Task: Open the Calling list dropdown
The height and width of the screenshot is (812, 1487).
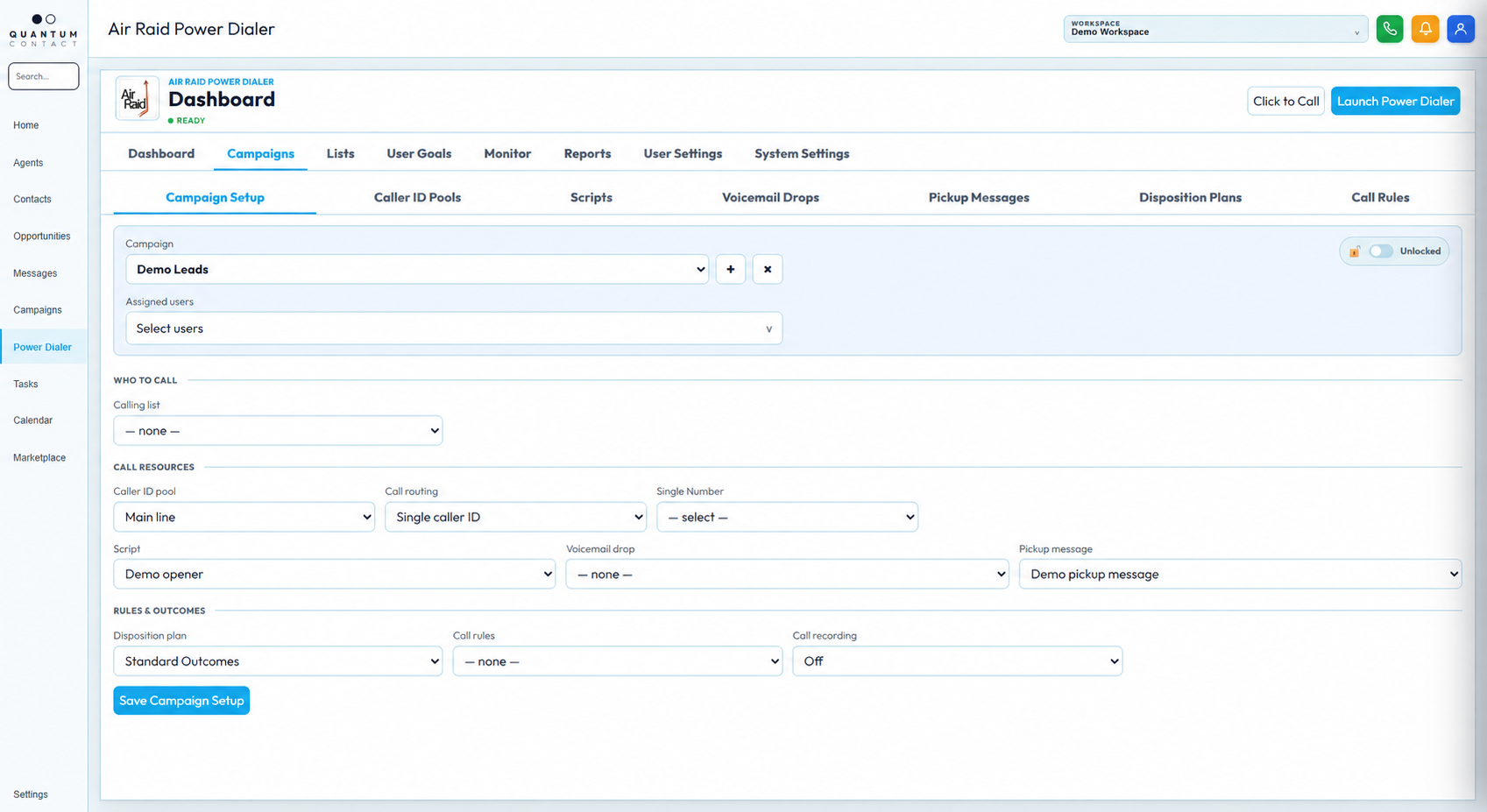Action: pyautogui.click(x=278, y=431)
